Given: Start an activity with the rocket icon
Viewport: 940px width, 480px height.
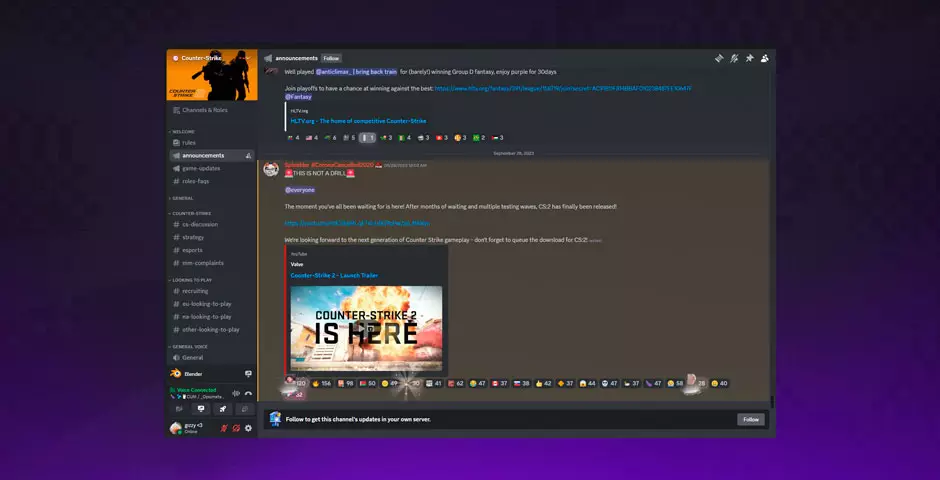Looking at the screenshot, I should [x=222, y=409].
